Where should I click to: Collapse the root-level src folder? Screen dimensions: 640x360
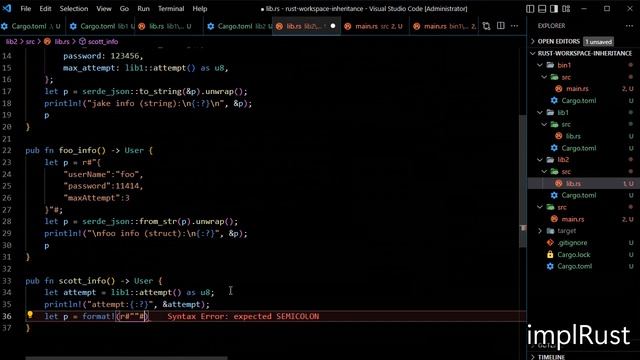(562, 207)
